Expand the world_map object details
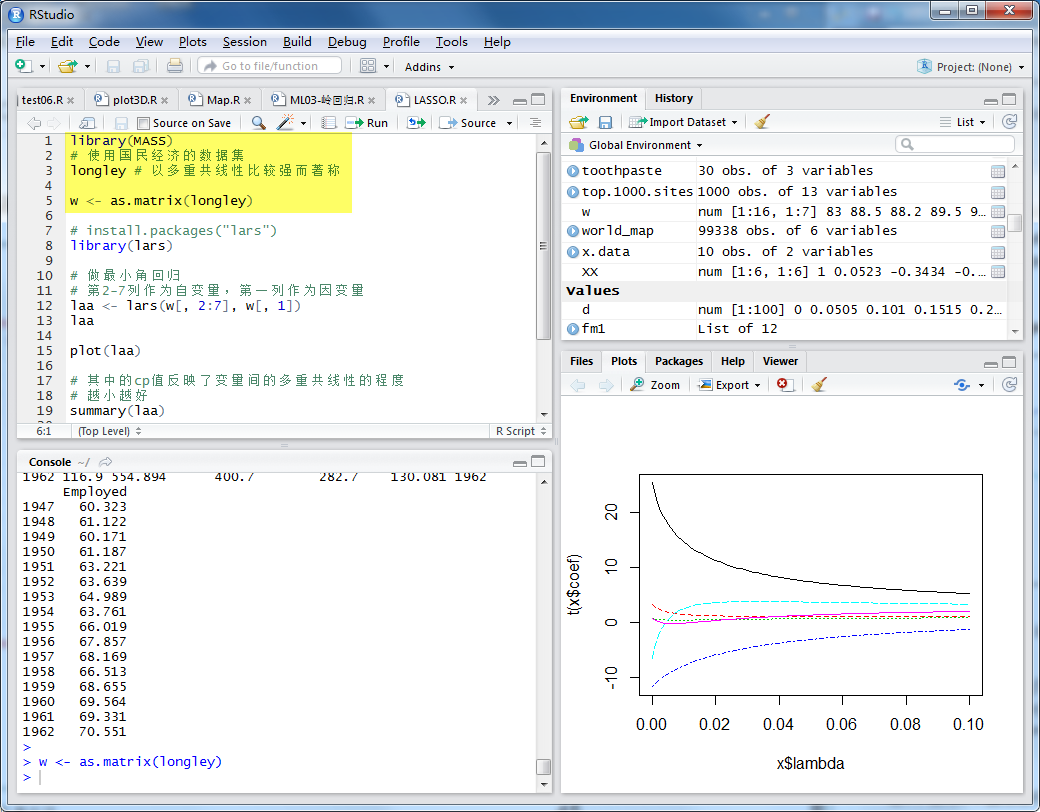This screenshot has width=1040, height=812. 573,231
